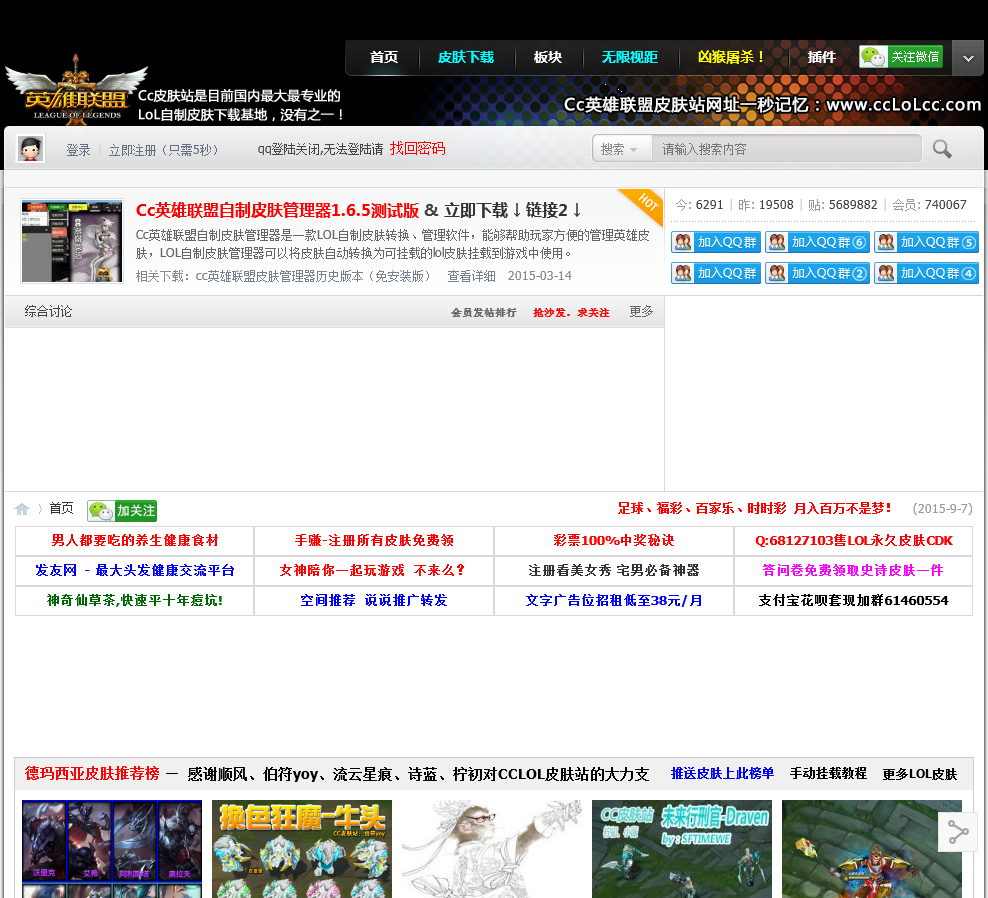Viewport: 988px width, 898px height.
Task: Open 文字广告位招租低至38元/月 ad
Action: coord(614,601)
